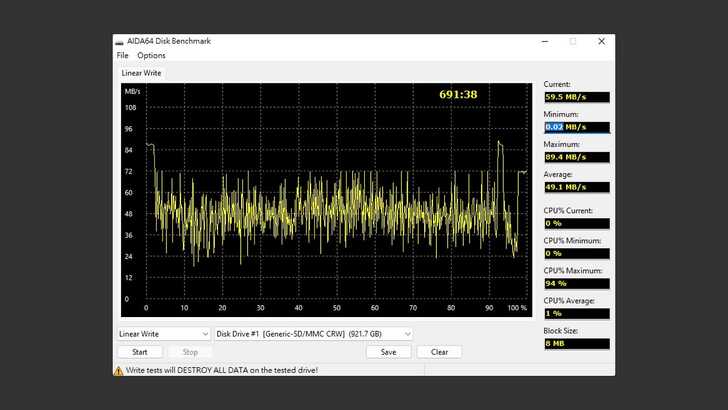728x410 pixels.
Task: Expand the Linear Write test type dropdown
Action: (164, 334)
